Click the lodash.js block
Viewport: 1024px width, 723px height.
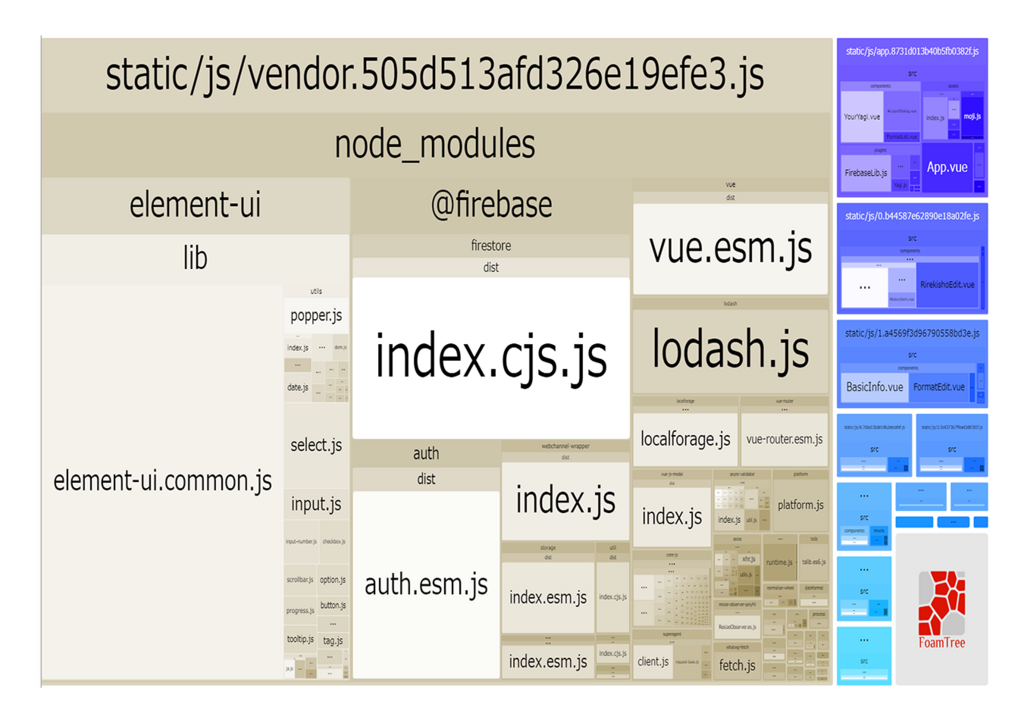coord(730,350)
